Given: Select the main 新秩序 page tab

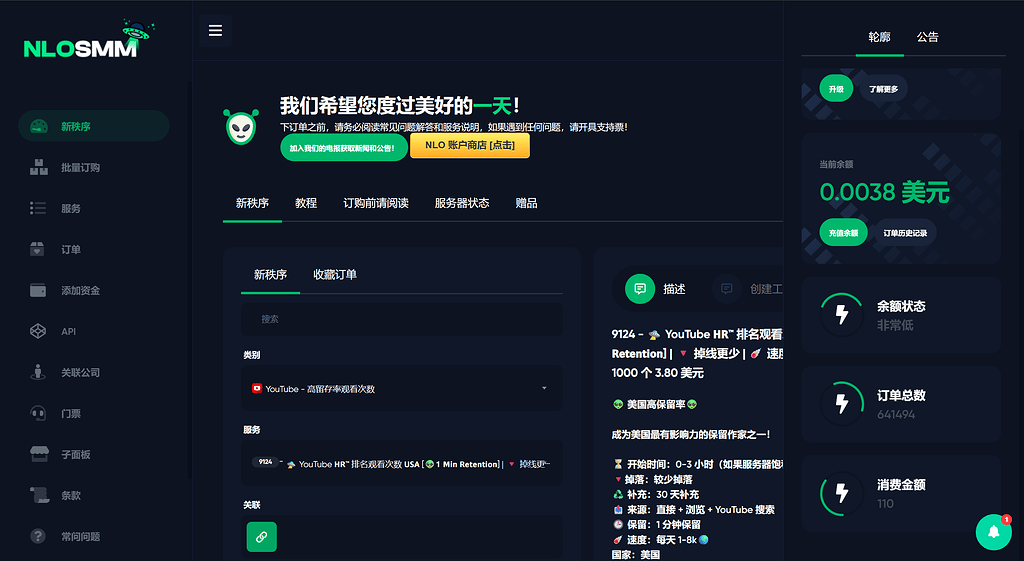Looking at the screenshot, I should click(252, 203).
